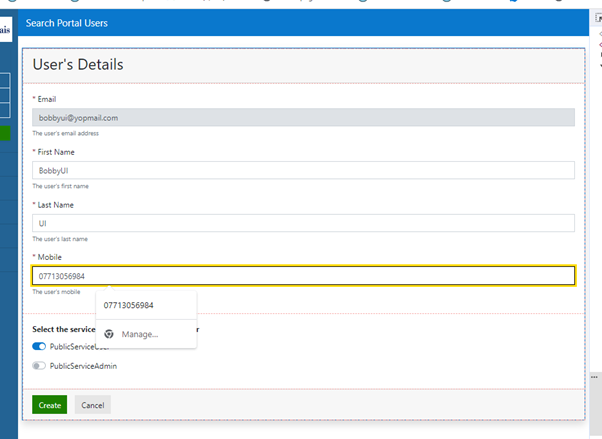
Task: Click the Mobile field label
Action: click(x=50, y=257)
